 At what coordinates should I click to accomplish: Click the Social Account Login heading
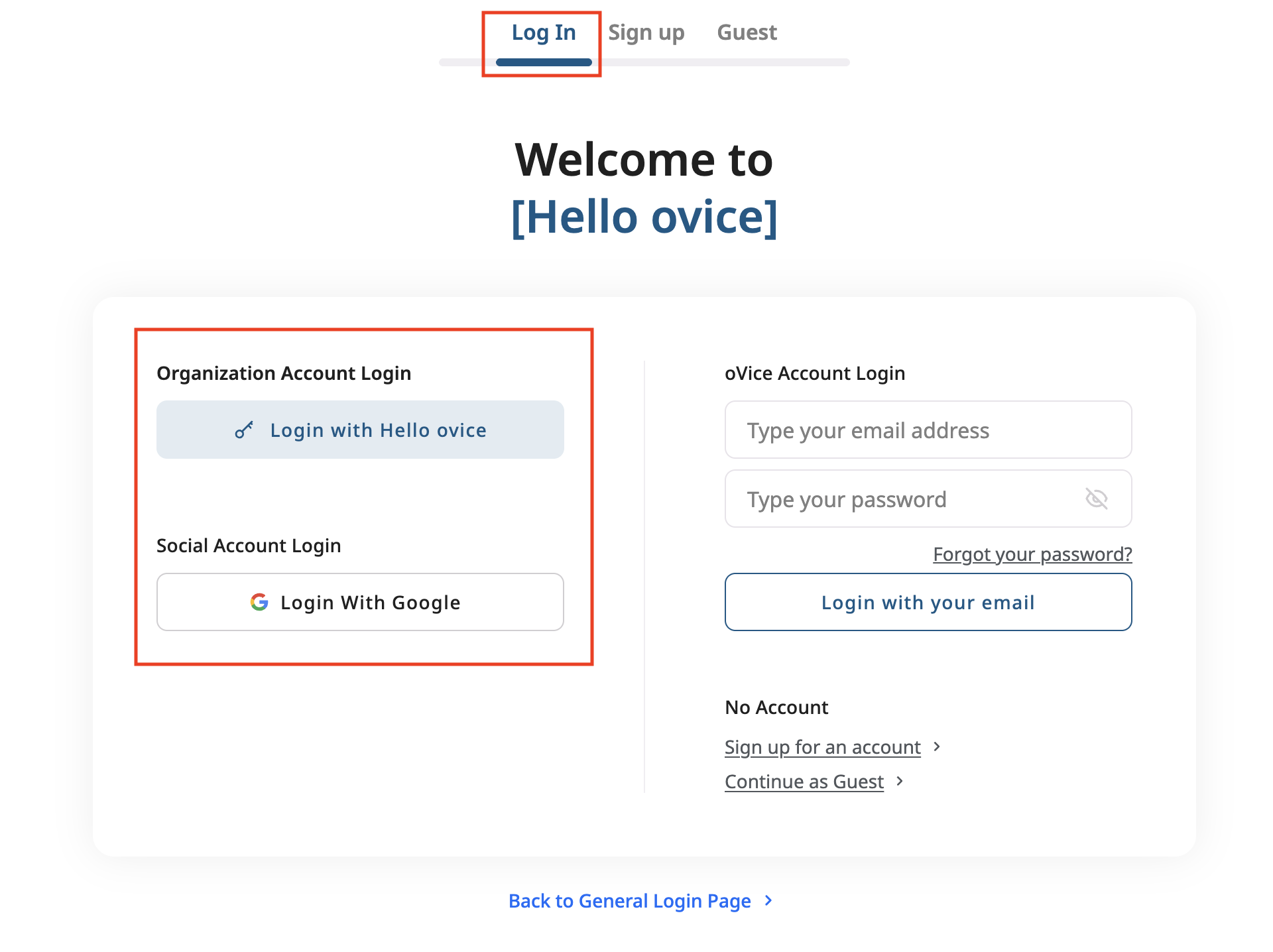pyautogui.click(x=249, y=546)
